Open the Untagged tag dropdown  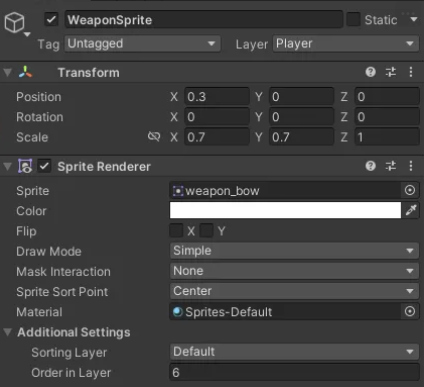point(142,44)
